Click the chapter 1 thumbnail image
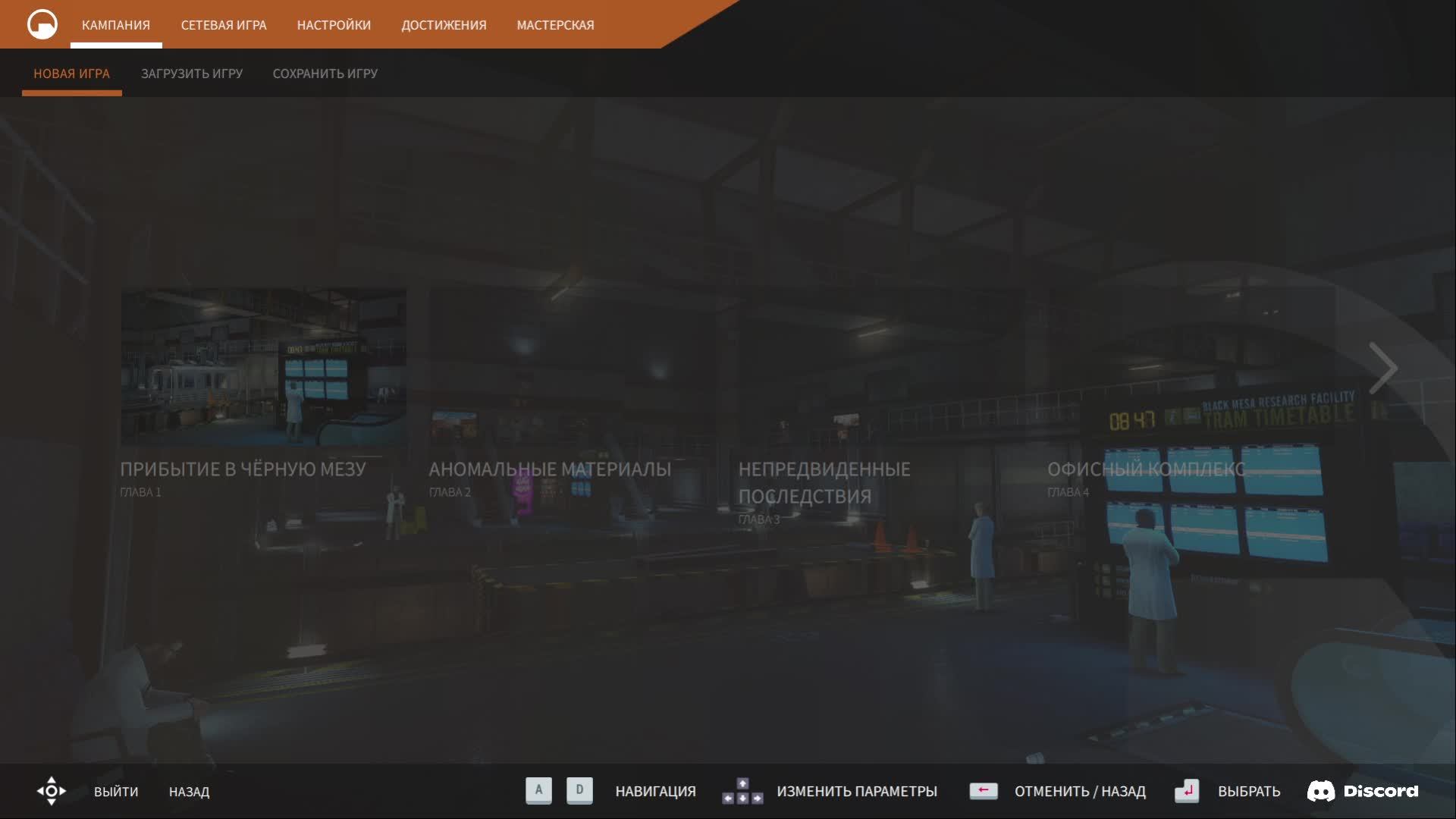1456x819 pixels. coord(264,367)
